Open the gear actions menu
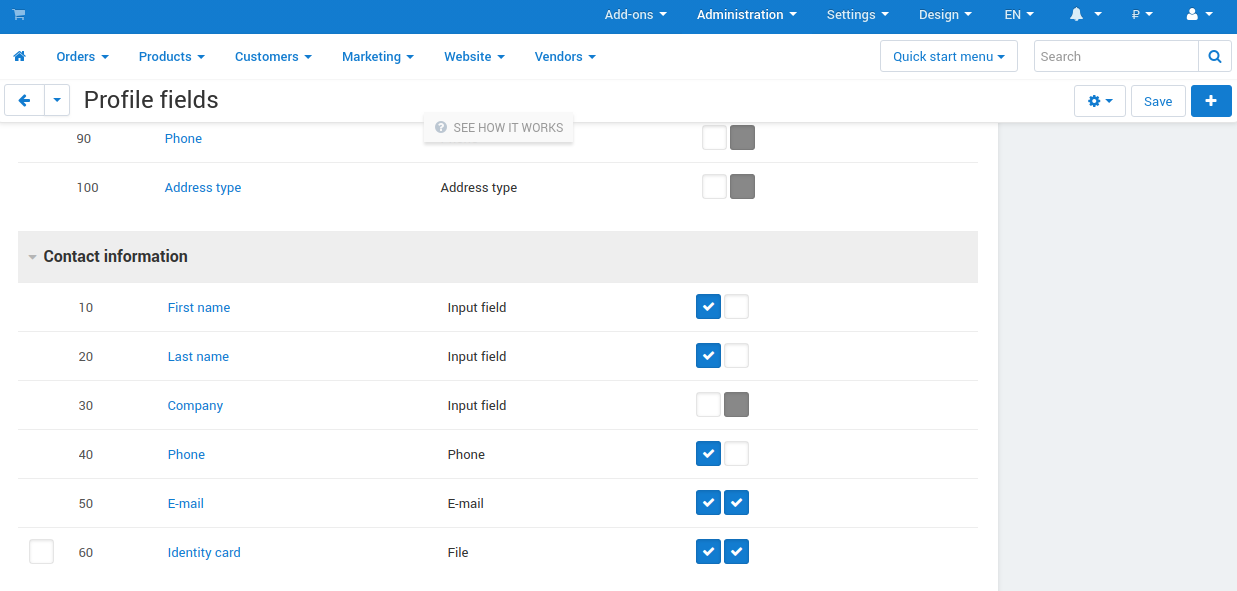 pos(1100,101)
